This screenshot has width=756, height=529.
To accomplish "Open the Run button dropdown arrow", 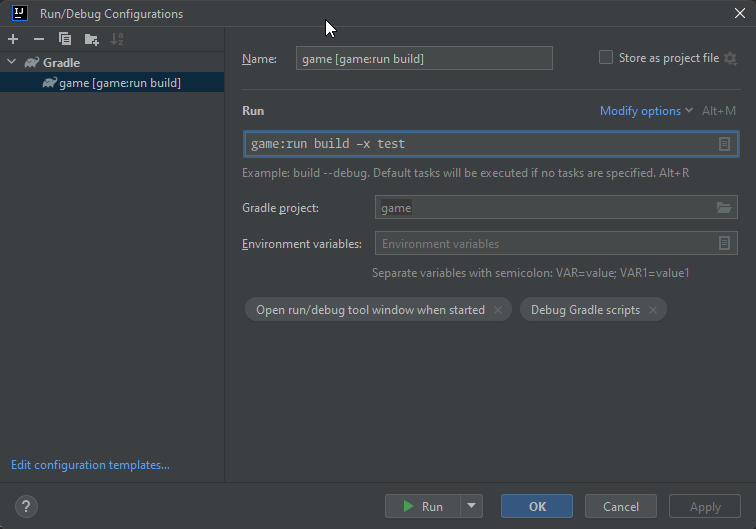I will click(x=473, y=506).
